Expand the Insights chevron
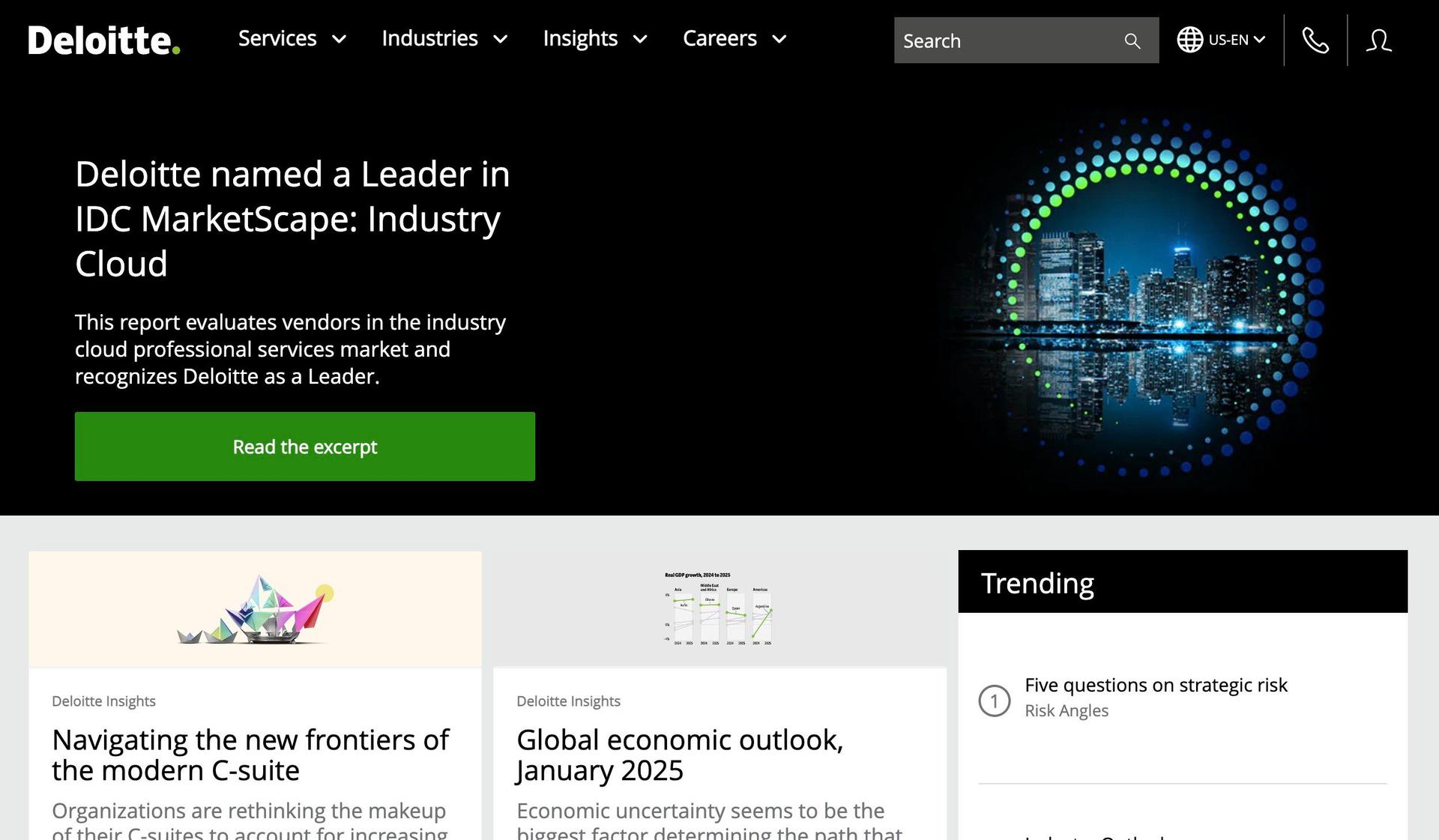The image size is (1439, 840). coord(640,40)
